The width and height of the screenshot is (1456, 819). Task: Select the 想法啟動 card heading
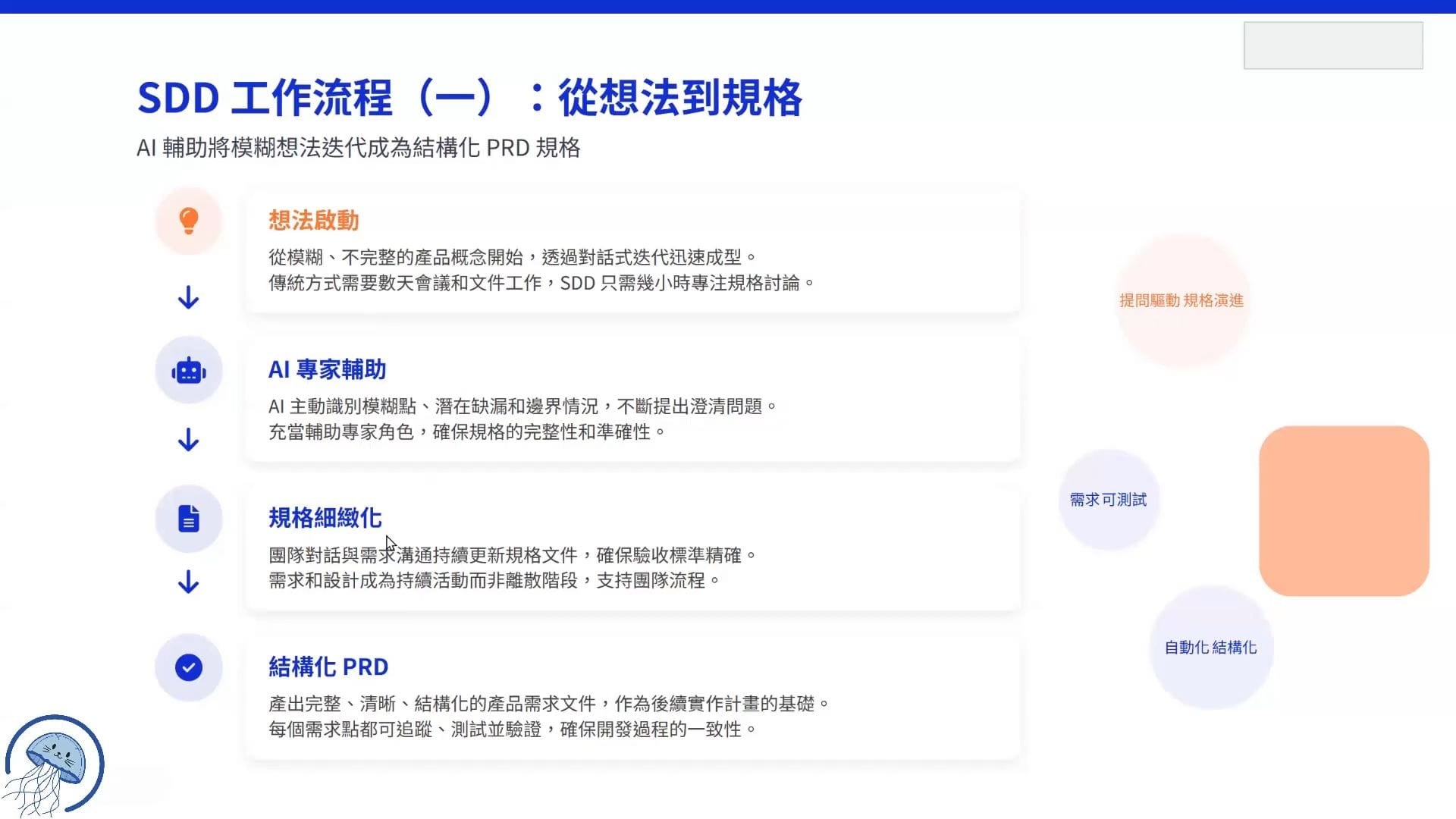coord(313,221)
